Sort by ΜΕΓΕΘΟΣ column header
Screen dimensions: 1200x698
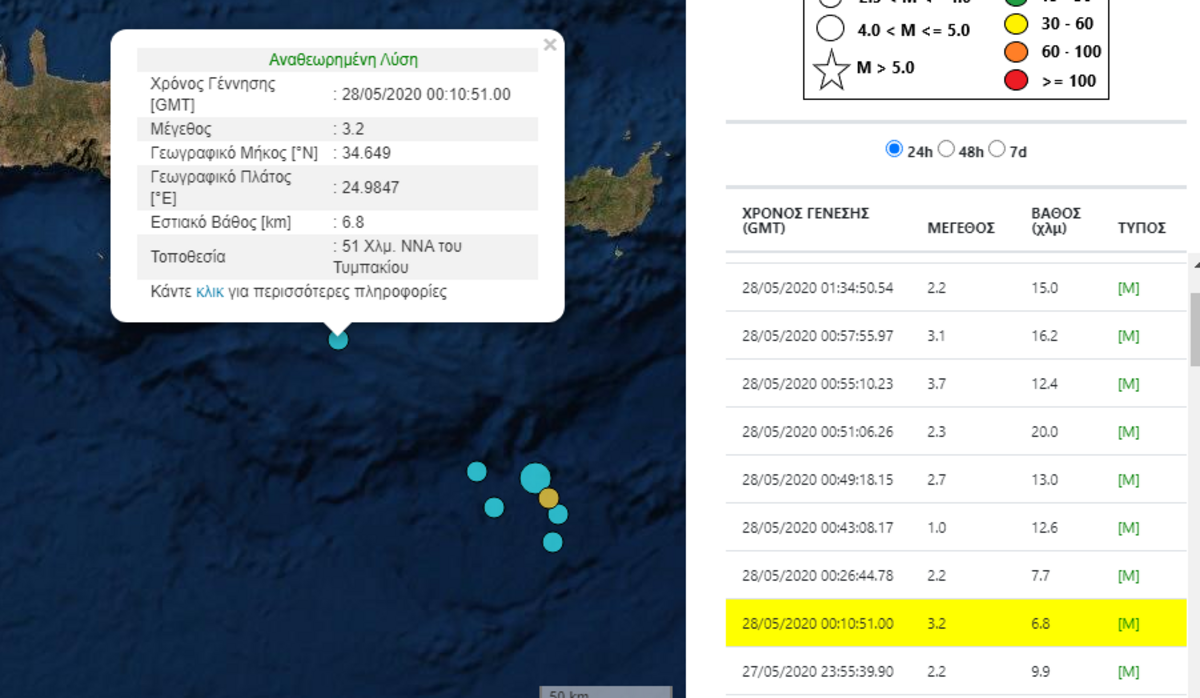[960, 228]
